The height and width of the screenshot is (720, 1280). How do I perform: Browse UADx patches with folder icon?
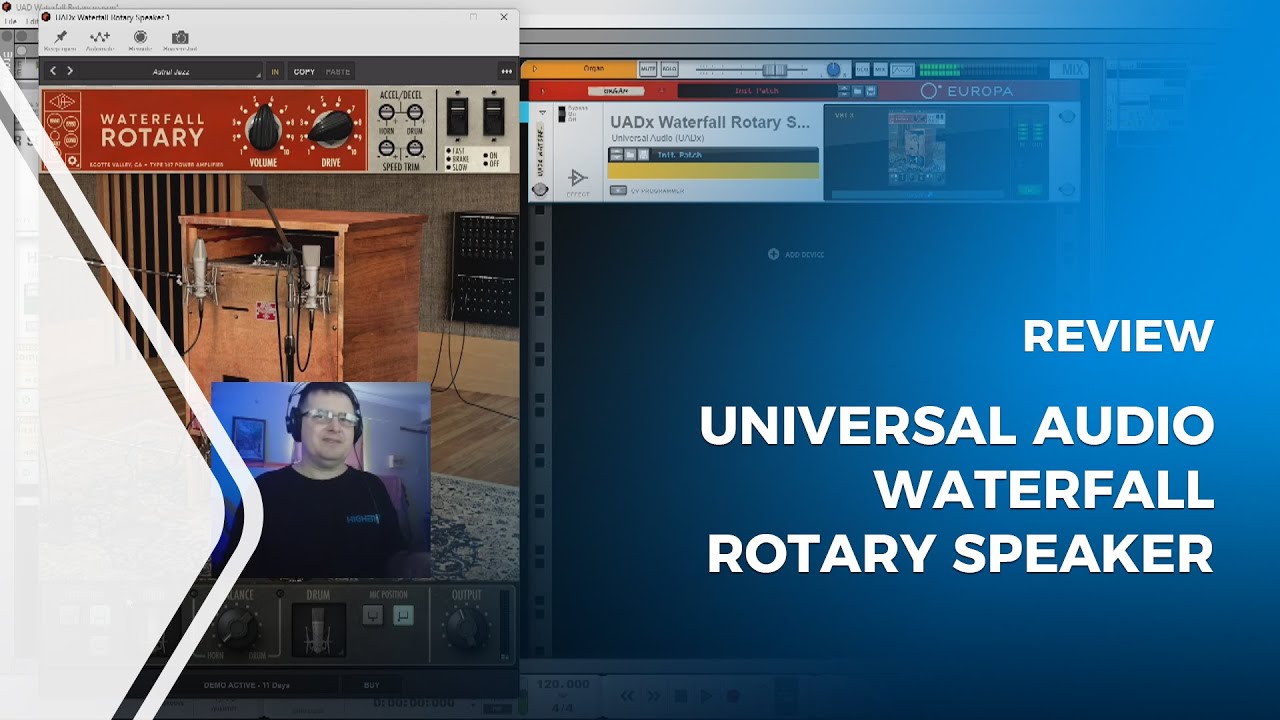point(630,155)
